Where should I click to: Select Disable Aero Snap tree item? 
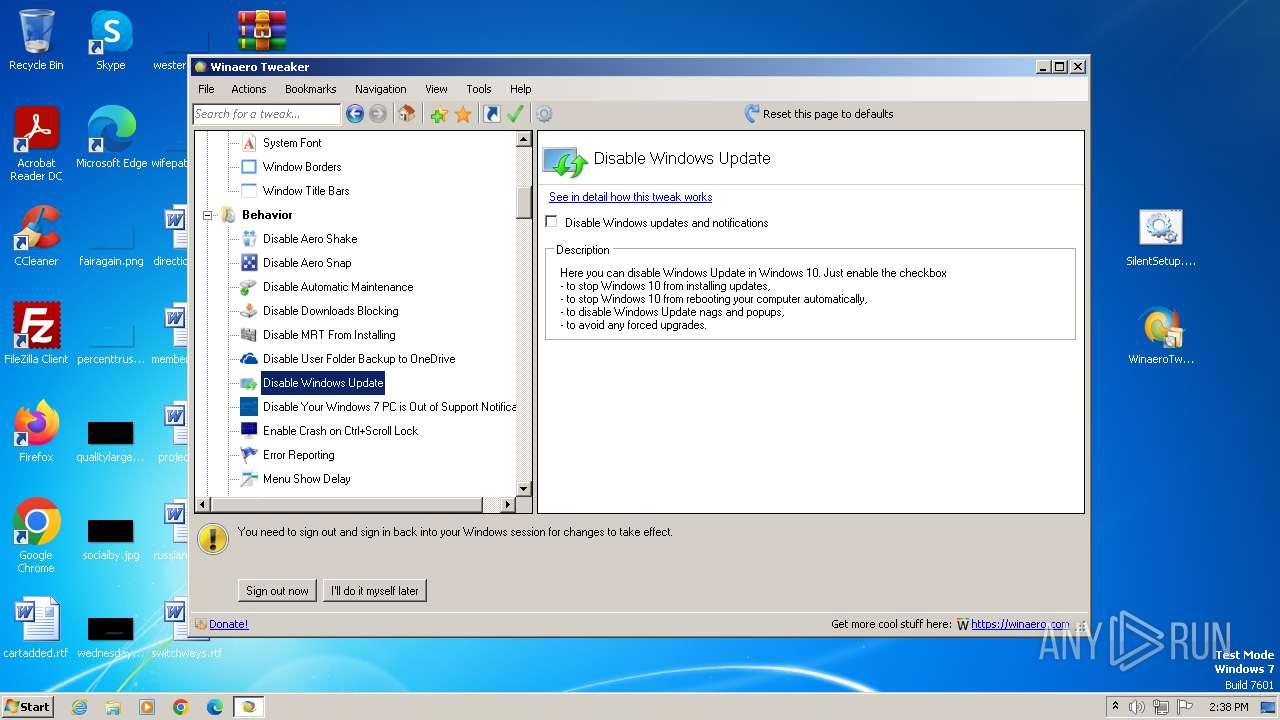click(307, 263)
